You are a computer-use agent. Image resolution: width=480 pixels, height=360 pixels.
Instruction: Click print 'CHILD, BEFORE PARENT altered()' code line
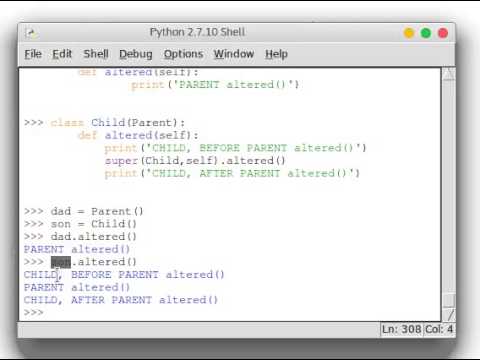click(x=235, y=148)
